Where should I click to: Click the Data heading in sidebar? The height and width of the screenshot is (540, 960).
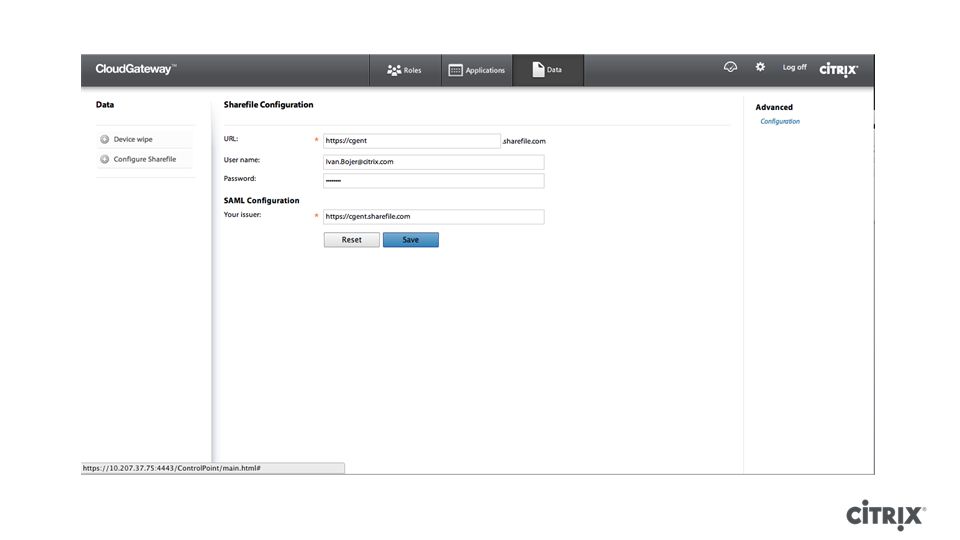coord(105,105)
